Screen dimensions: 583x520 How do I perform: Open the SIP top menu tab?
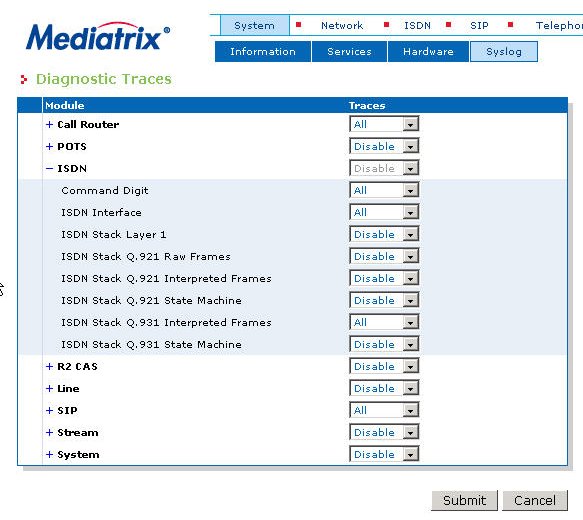(x=479, y=26)
